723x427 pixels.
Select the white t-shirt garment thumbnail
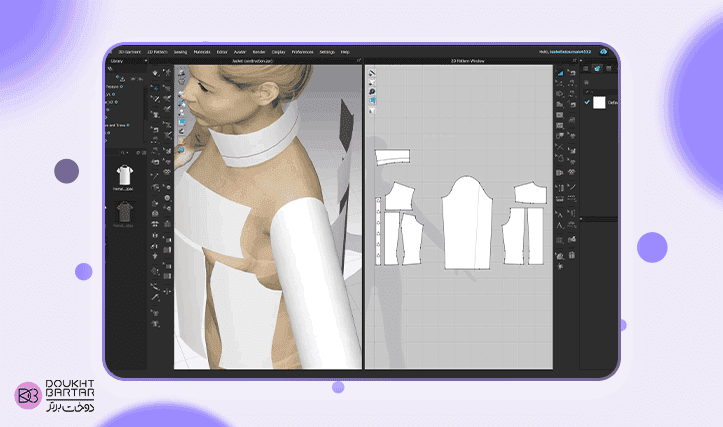point(124,176)
